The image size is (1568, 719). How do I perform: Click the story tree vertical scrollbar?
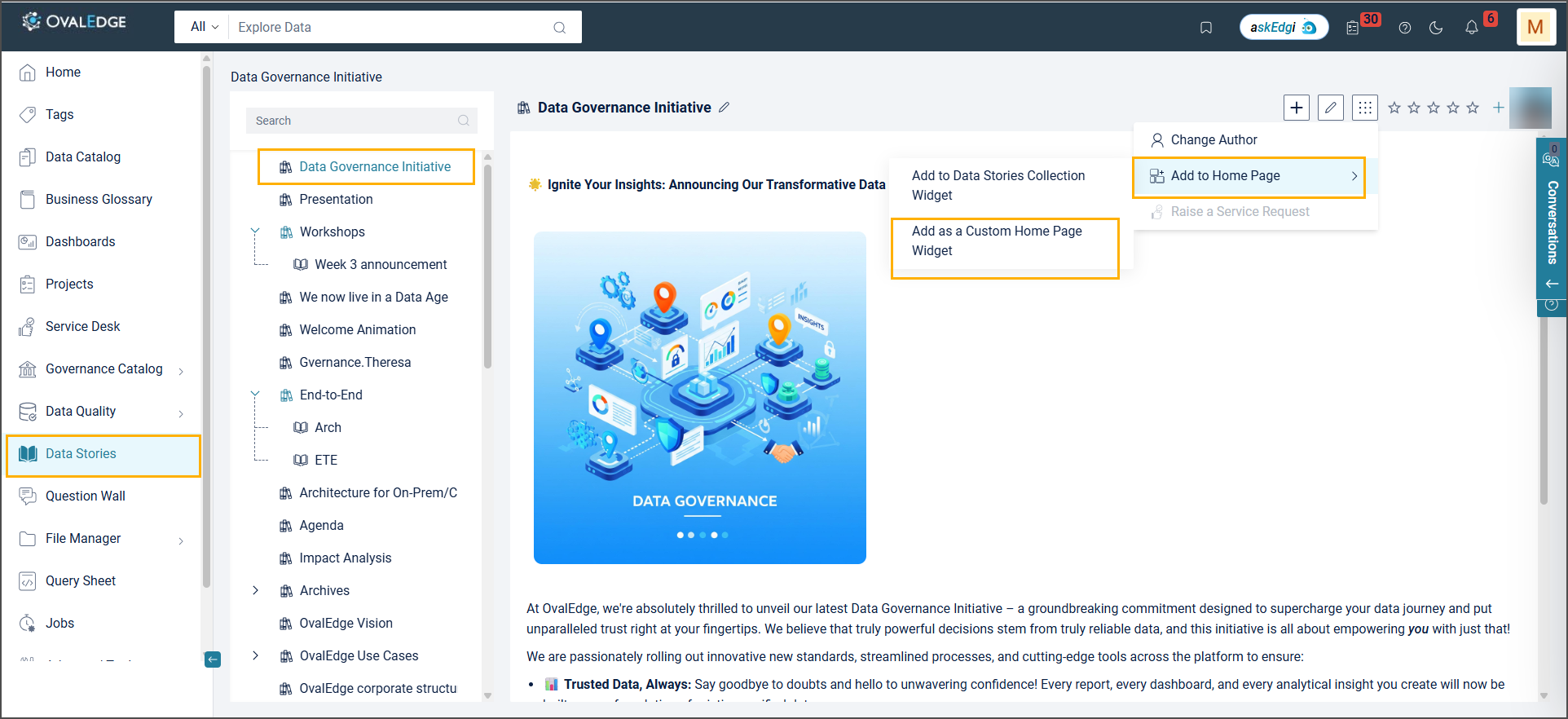487,267
